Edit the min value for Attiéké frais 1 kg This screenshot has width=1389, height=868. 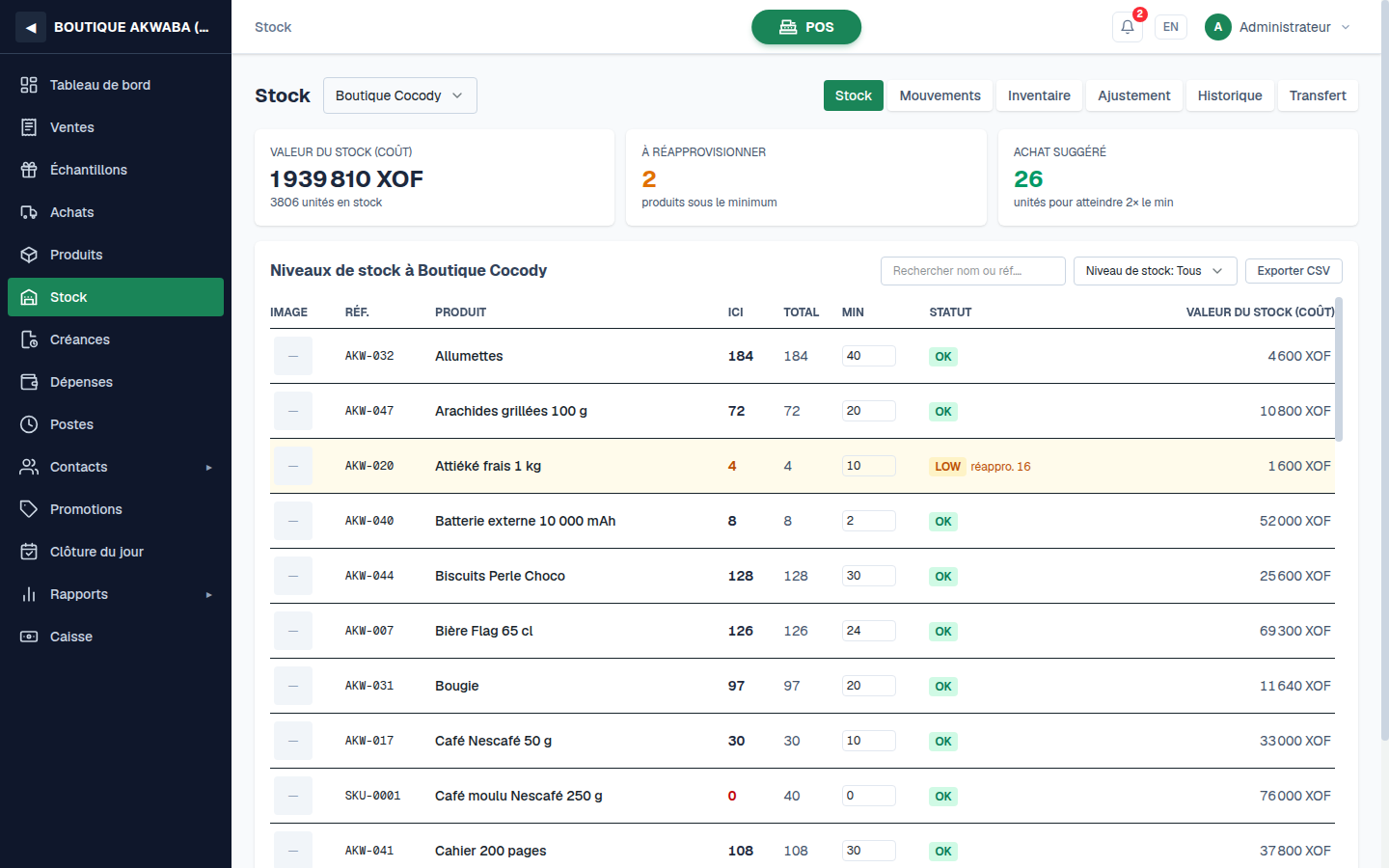click(868, 466)
